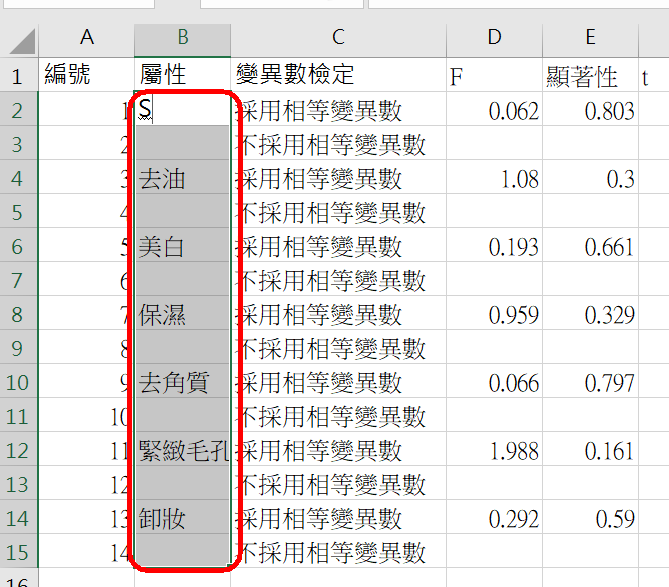This screenshot has height=587, width=669.
Task: Select the 美白 cell
Action: tap(183, 247)
